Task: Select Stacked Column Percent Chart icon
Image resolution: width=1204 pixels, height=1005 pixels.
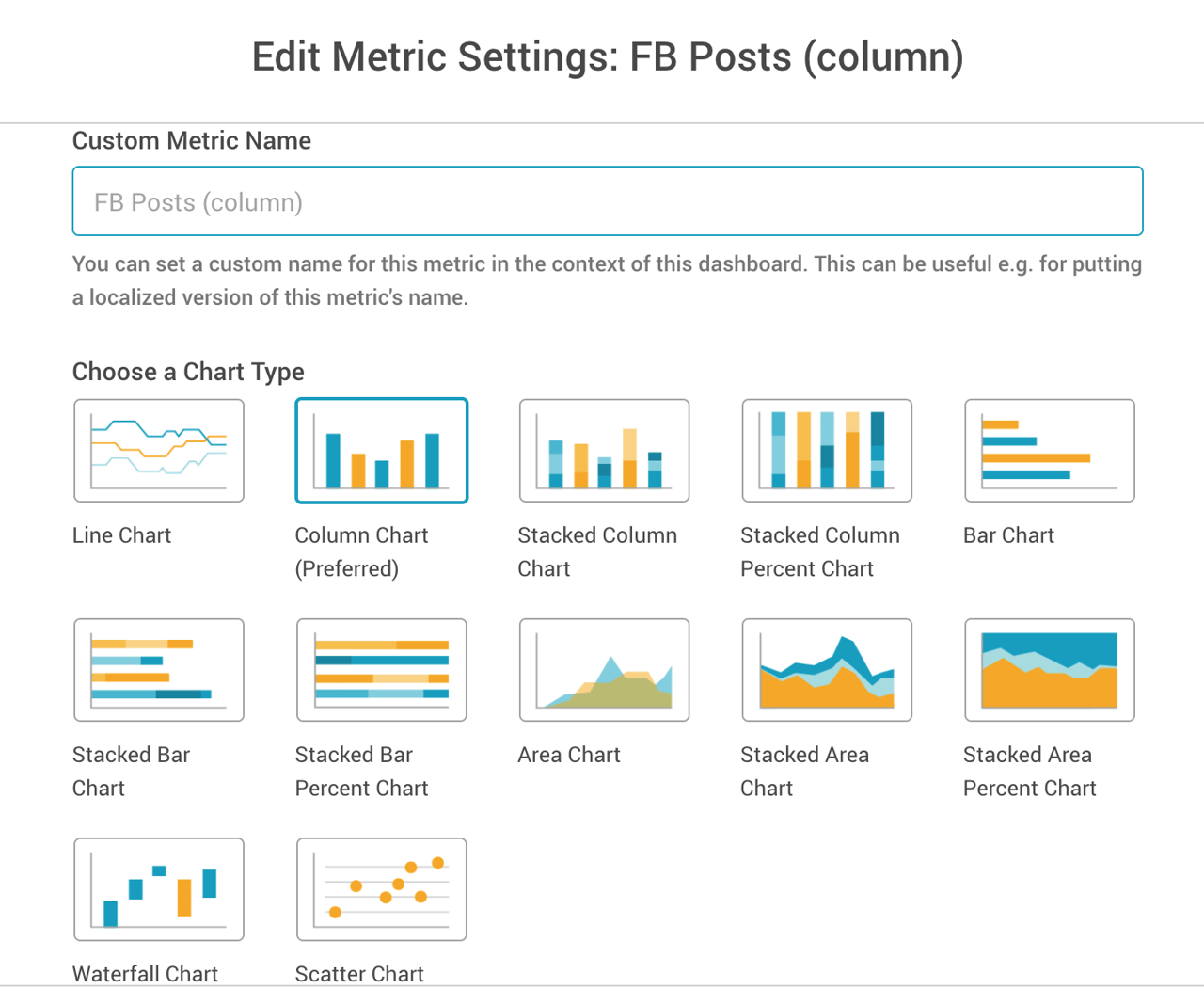Action: coord(827,451)
